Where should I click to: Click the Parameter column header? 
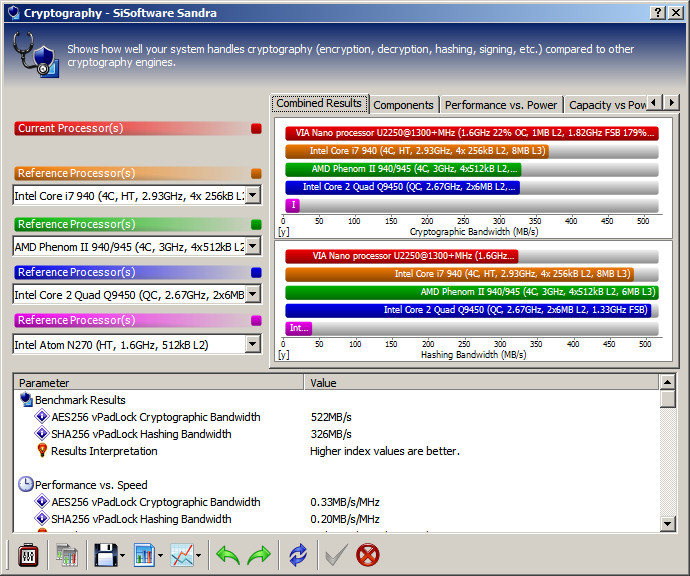tap(159, 383)
